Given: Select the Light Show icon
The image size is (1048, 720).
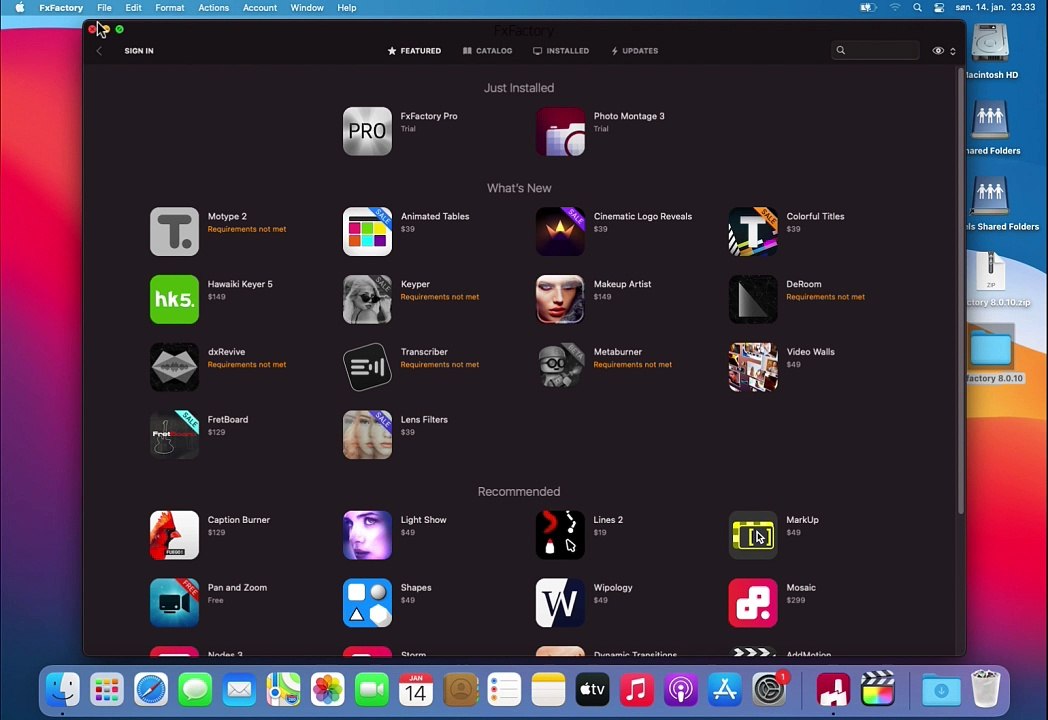Looking at the screenshot, I should (367, 535).
